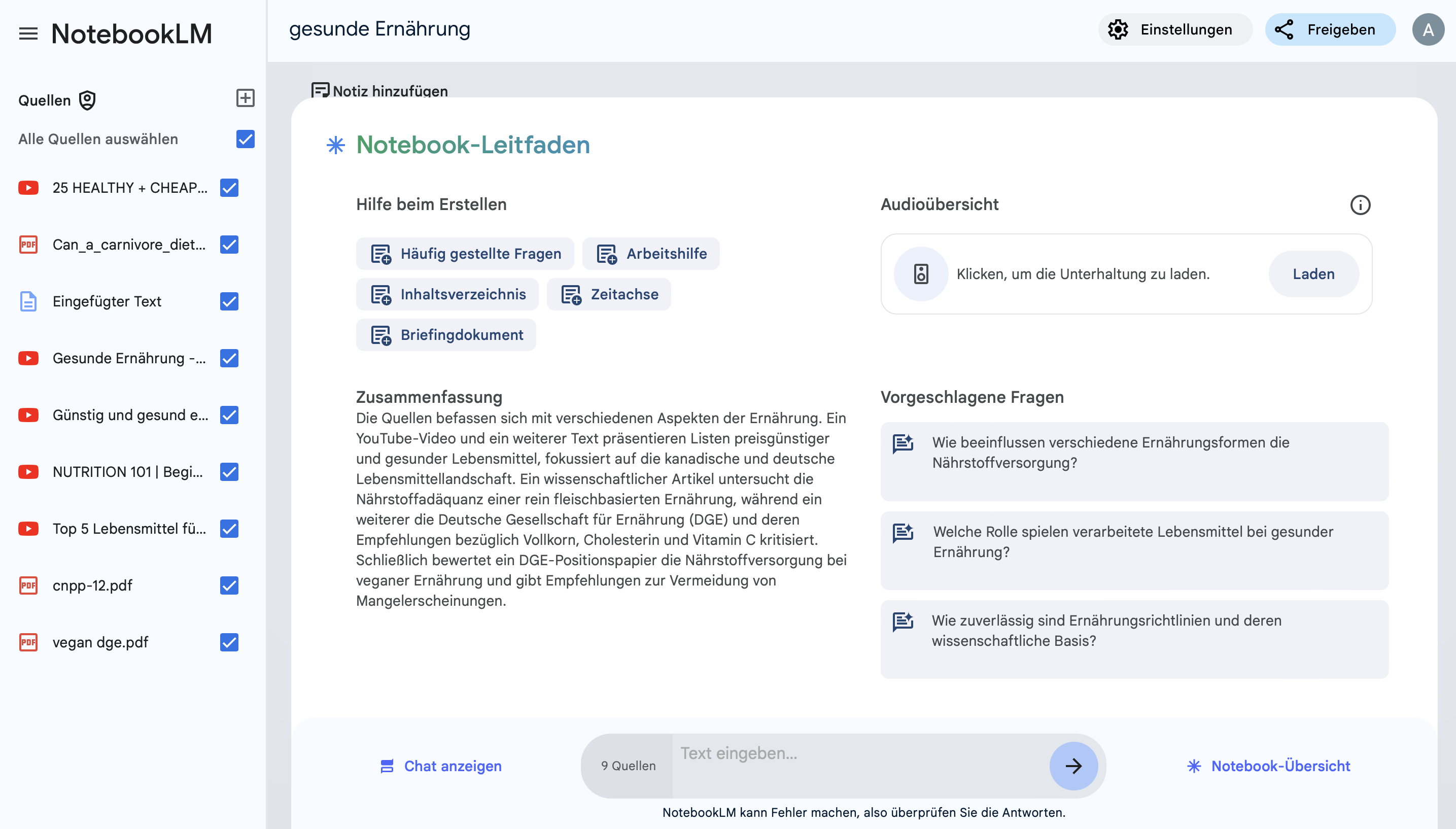Click YouTube icon of 25 HEALTHY + CHEAP source

[28, 188]
